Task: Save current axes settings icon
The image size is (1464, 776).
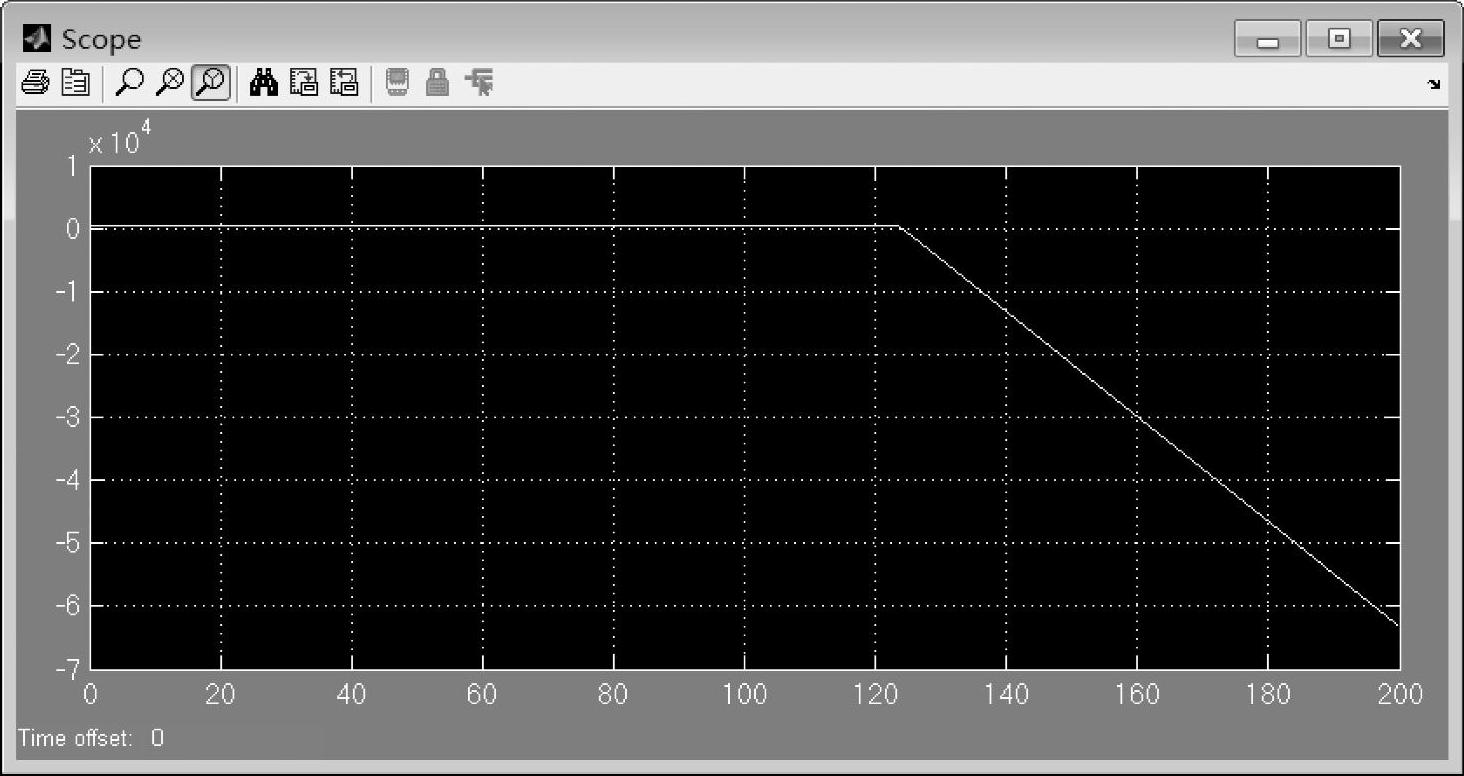Action: tap(304, 83)
